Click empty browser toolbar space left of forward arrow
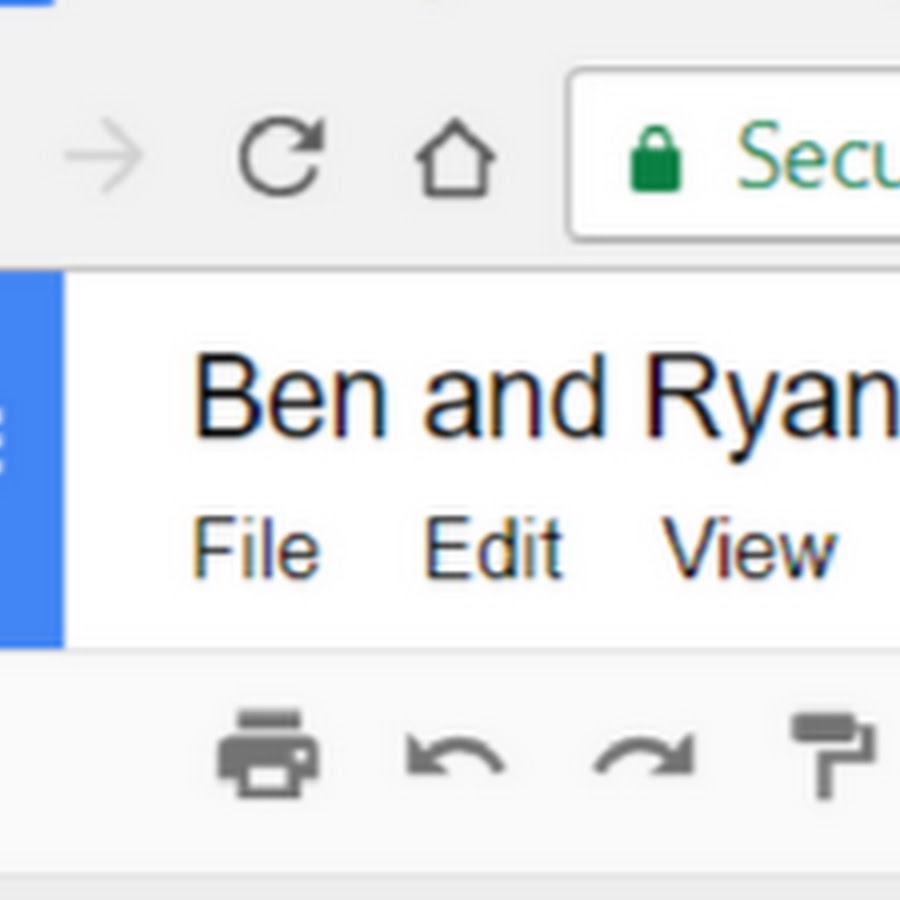 coord(25,157)
